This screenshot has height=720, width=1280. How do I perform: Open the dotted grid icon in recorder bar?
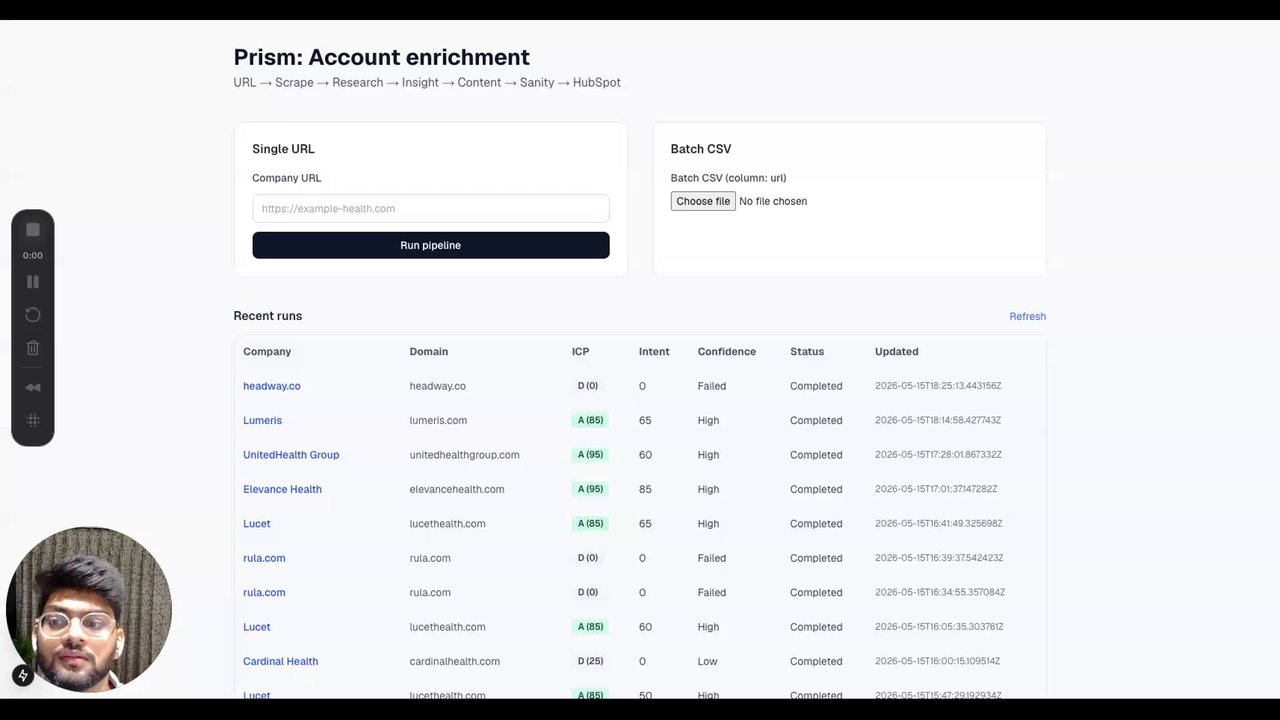coord(33,421)
